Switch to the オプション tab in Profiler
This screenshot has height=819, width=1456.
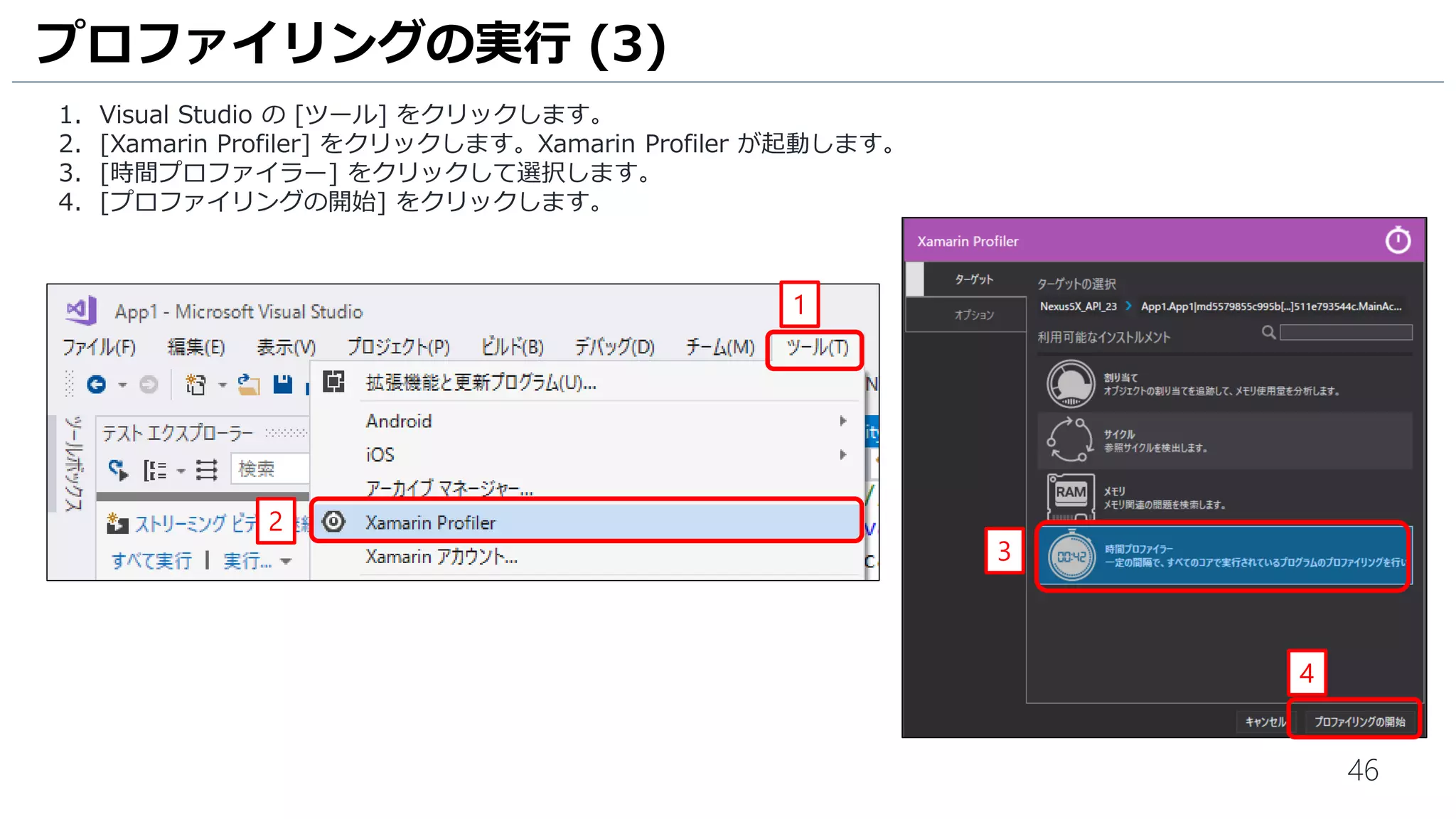(974, 314)
